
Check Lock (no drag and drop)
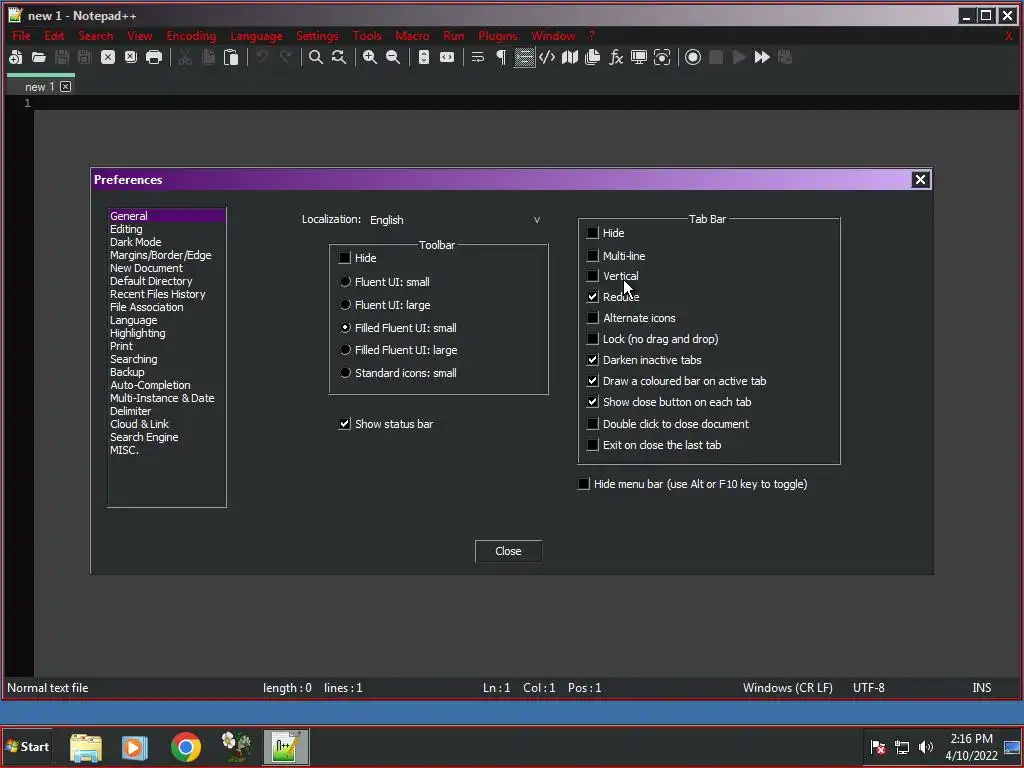pos(592,339)
